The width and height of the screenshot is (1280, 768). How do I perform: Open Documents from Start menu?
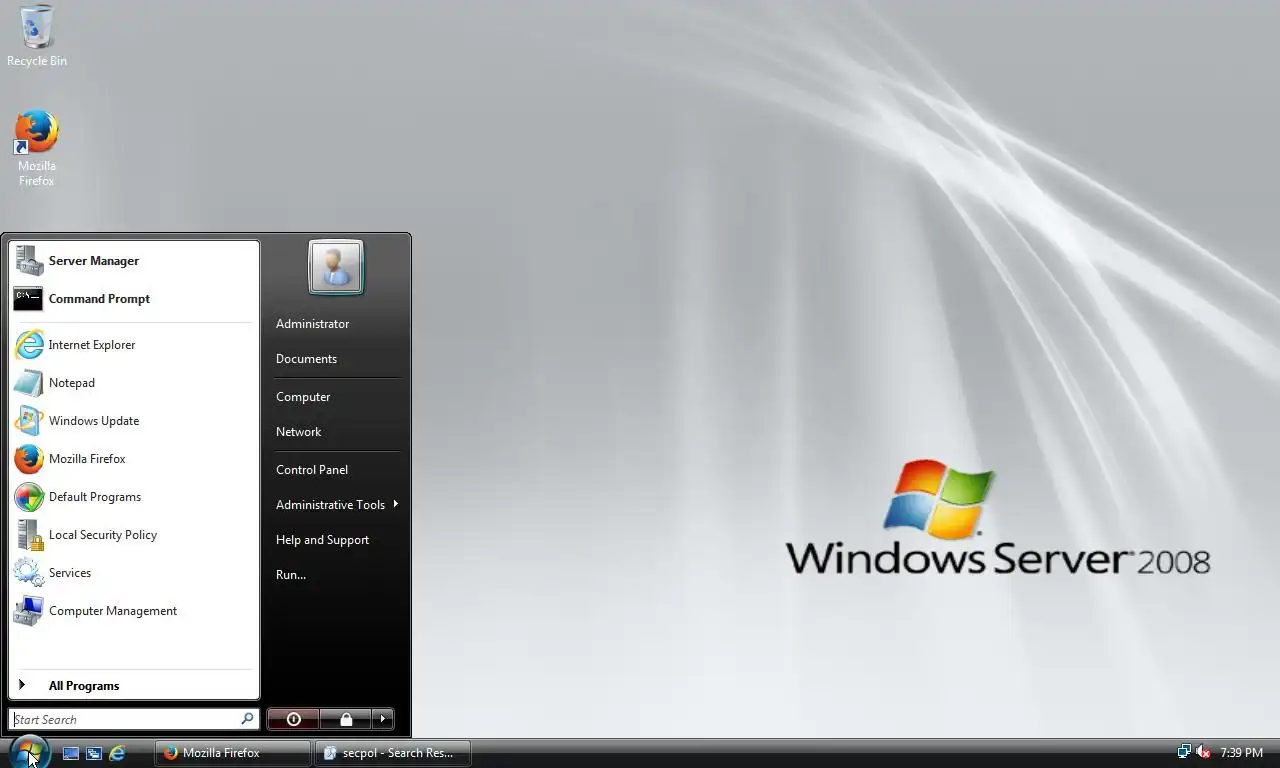point(306,359)
